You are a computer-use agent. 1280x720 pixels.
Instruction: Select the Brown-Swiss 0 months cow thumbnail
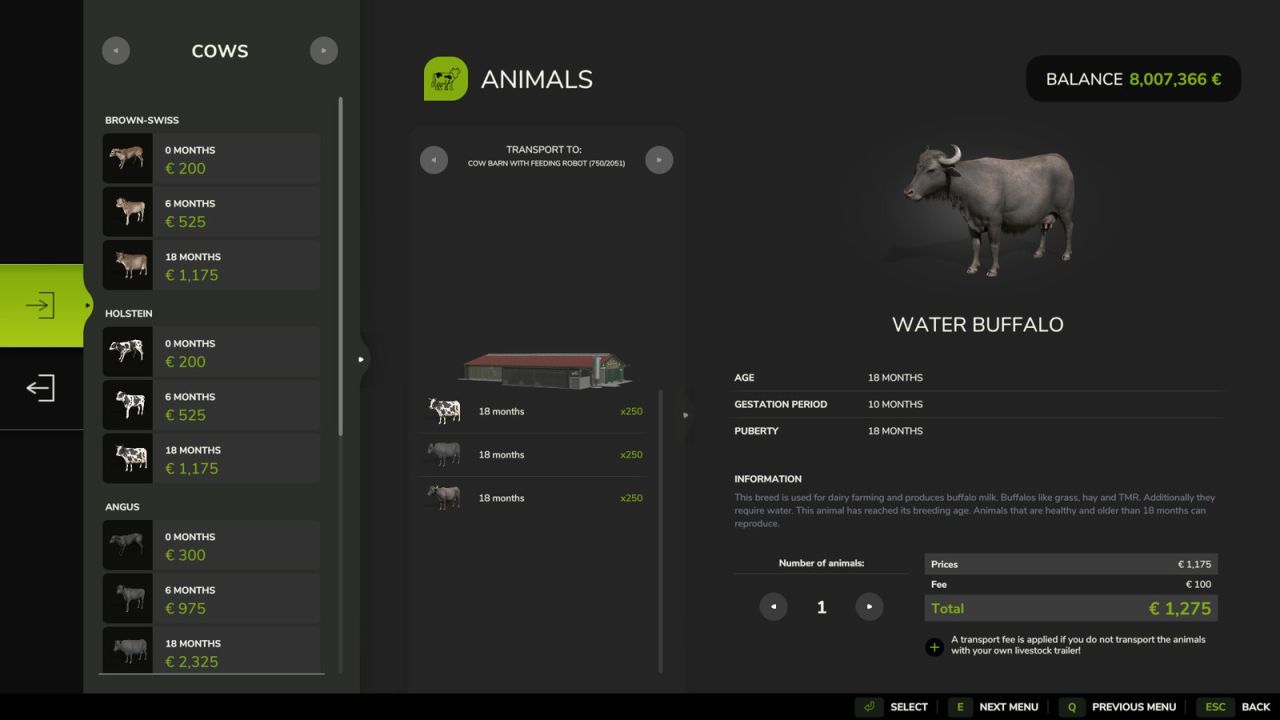click(127, 158)
